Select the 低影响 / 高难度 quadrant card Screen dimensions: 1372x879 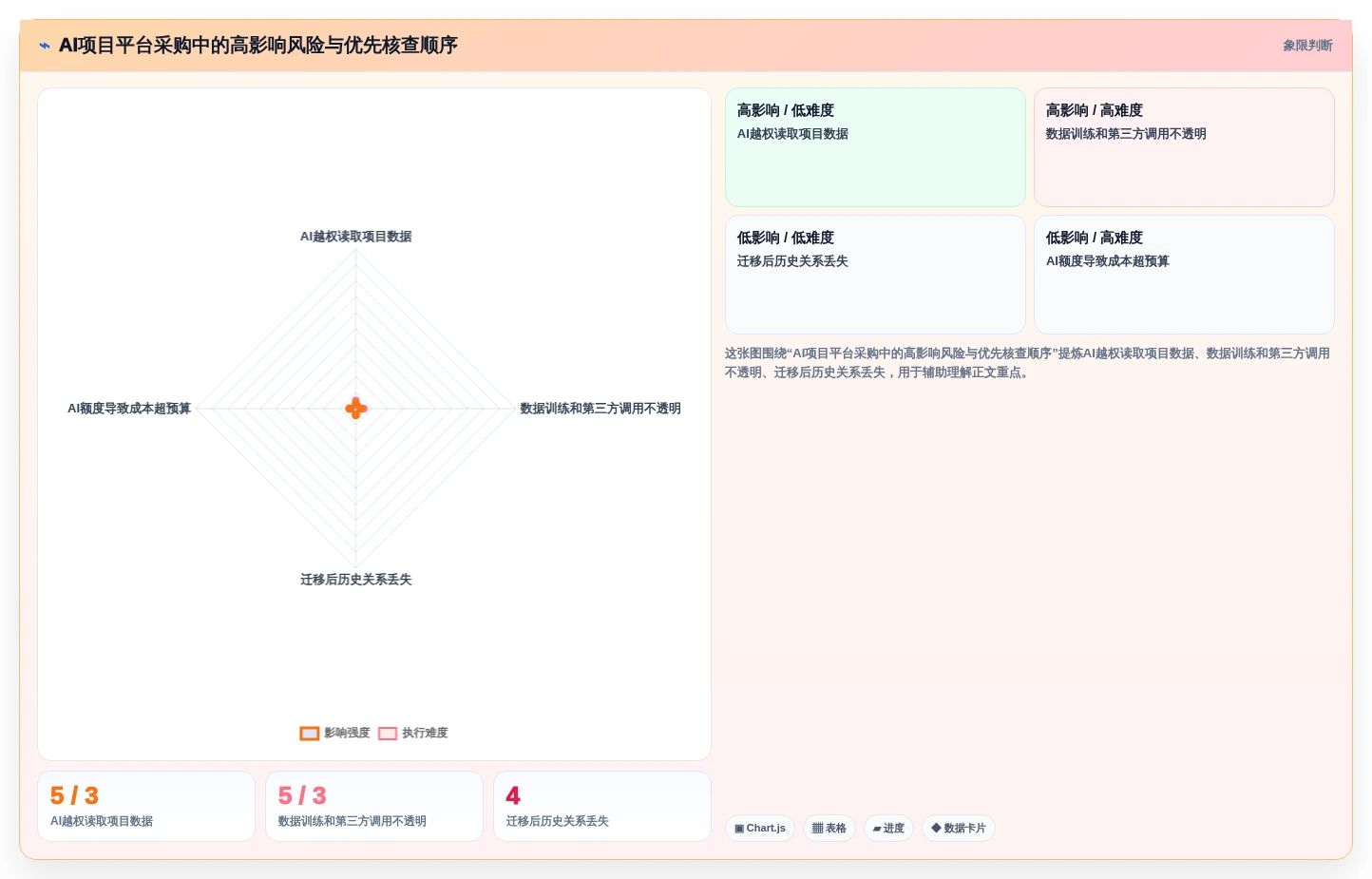tap(1184, 275)
